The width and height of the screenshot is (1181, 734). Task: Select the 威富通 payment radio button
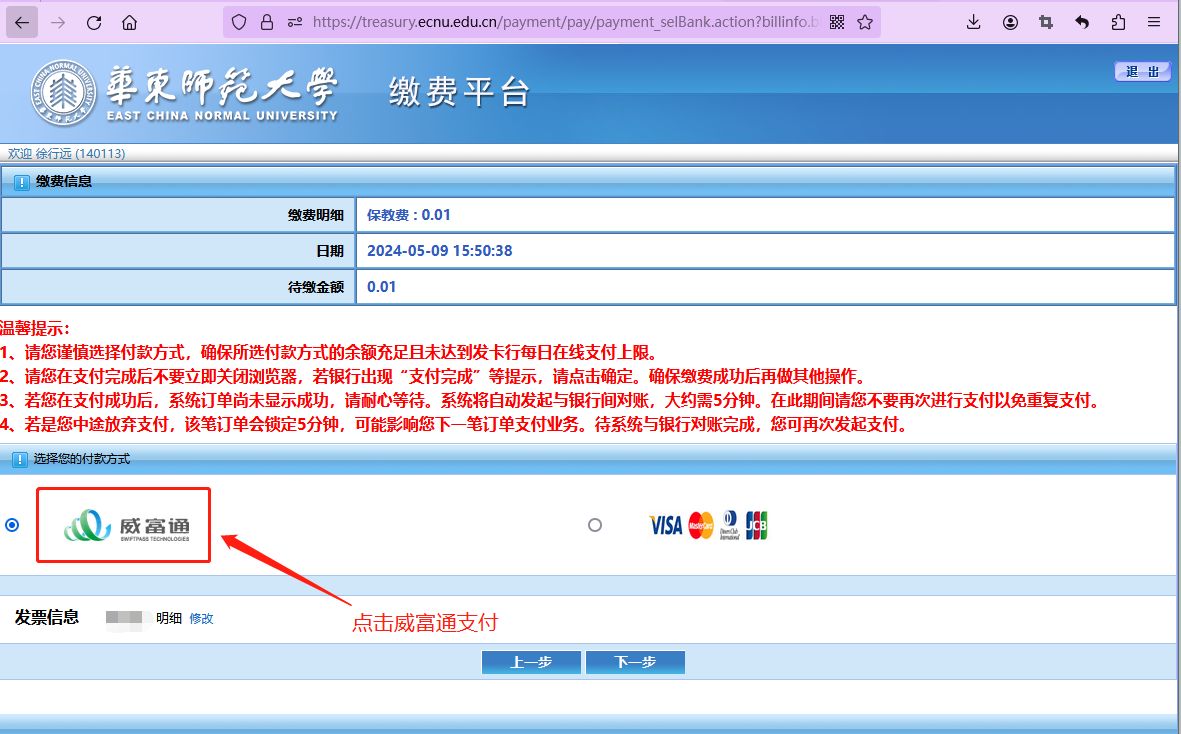[12, 525]
